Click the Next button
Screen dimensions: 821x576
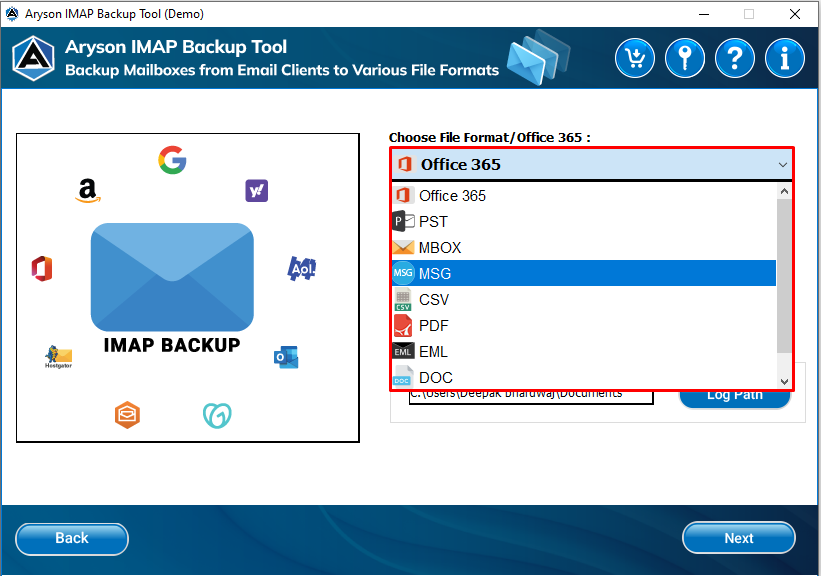(739, 538)
